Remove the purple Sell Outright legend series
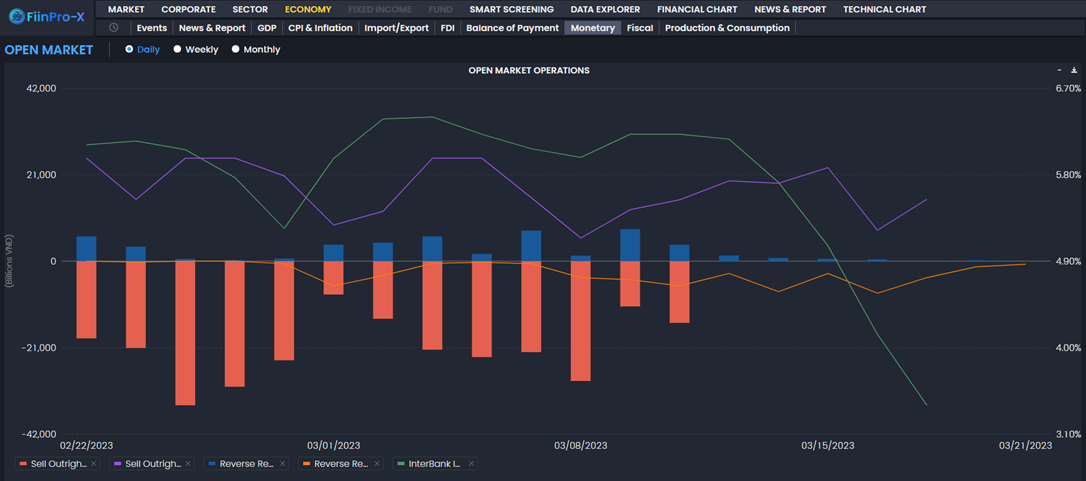Image resolution: width=1086 pixels, height=481 pixels. coord(188,464)
